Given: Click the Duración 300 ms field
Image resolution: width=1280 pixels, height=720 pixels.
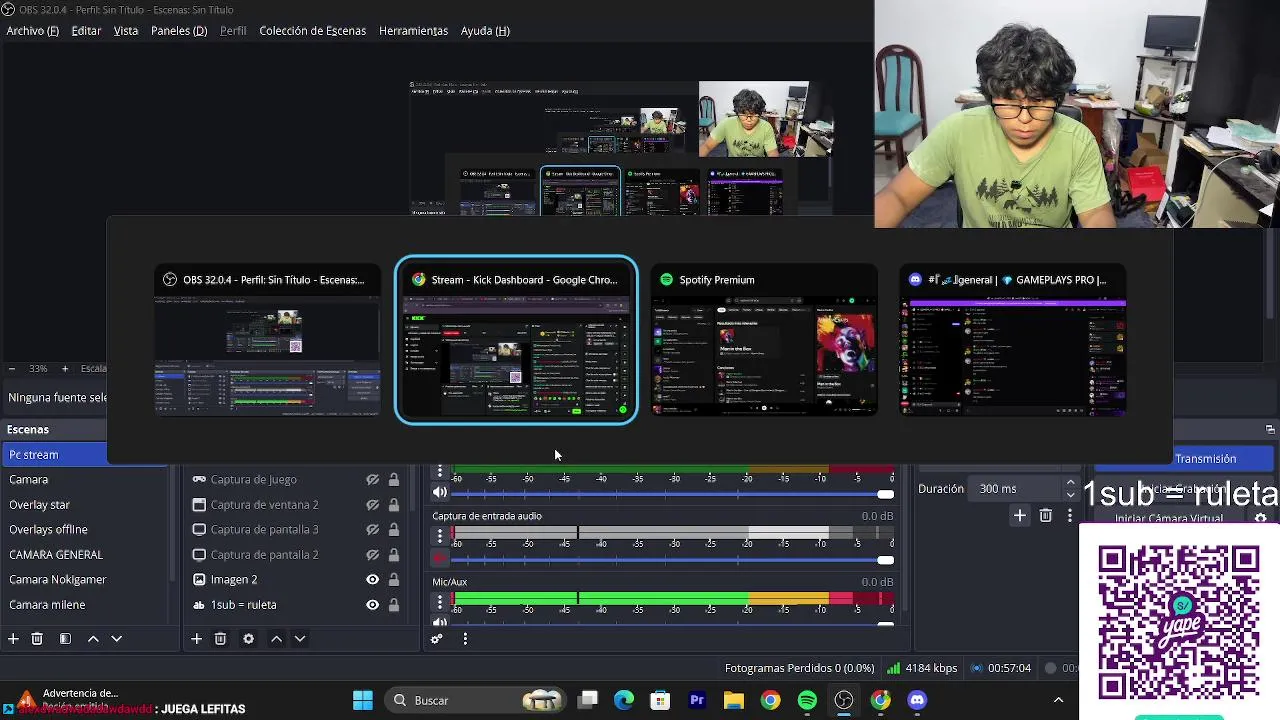Looking at the screenshot, I should point(1016,489).
